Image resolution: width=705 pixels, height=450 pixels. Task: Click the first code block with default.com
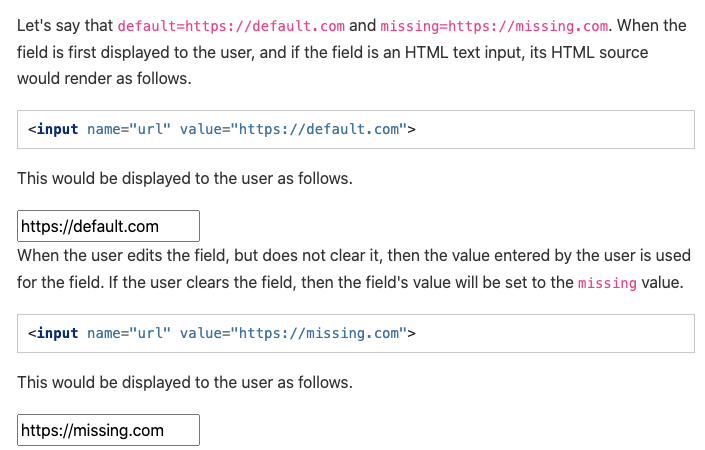click(356, 129)
